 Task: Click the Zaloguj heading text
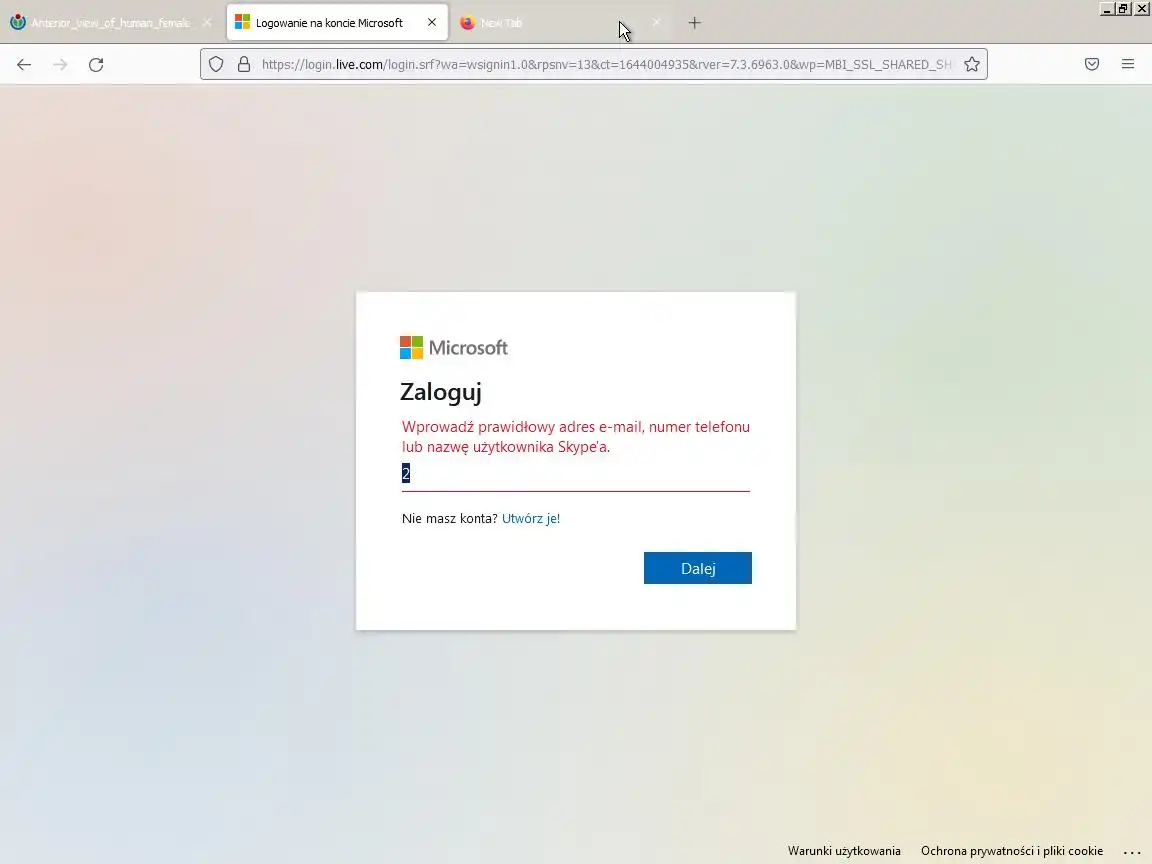(x=441, y=392)
